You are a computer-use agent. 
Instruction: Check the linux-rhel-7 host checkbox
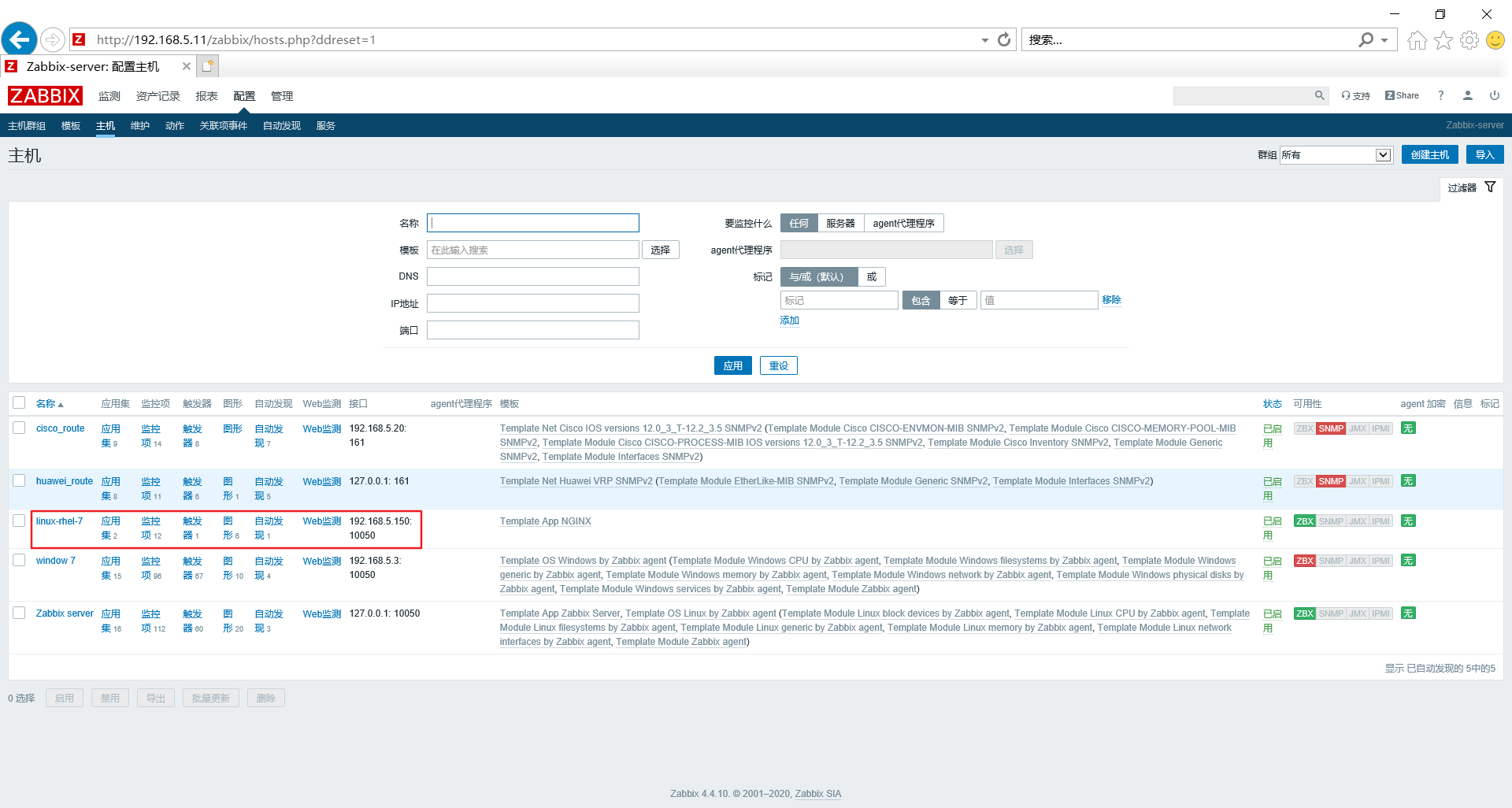[x=19, y=521]
